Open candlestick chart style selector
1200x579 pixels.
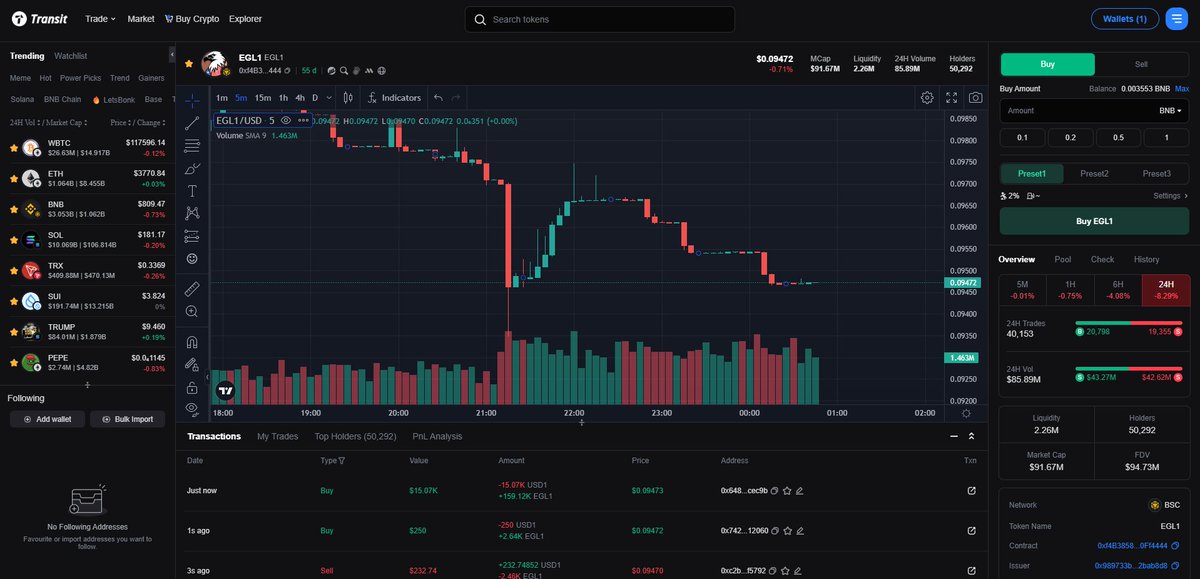pos(348,98)
